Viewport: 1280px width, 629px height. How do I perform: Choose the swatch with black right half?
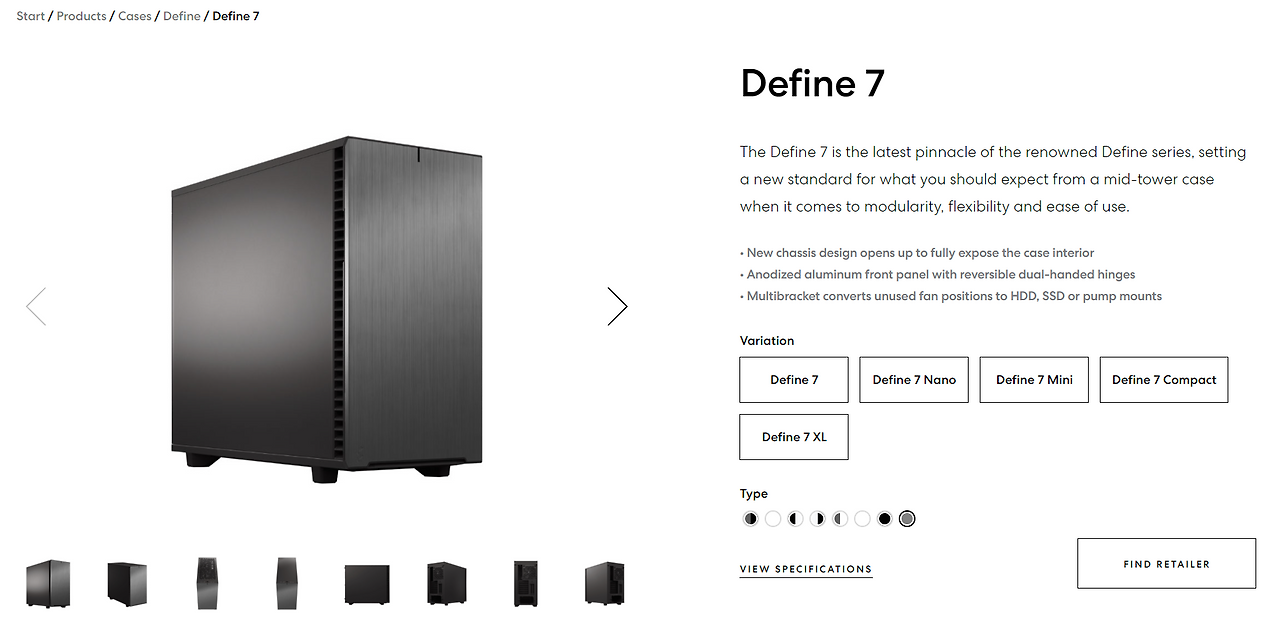817,519
